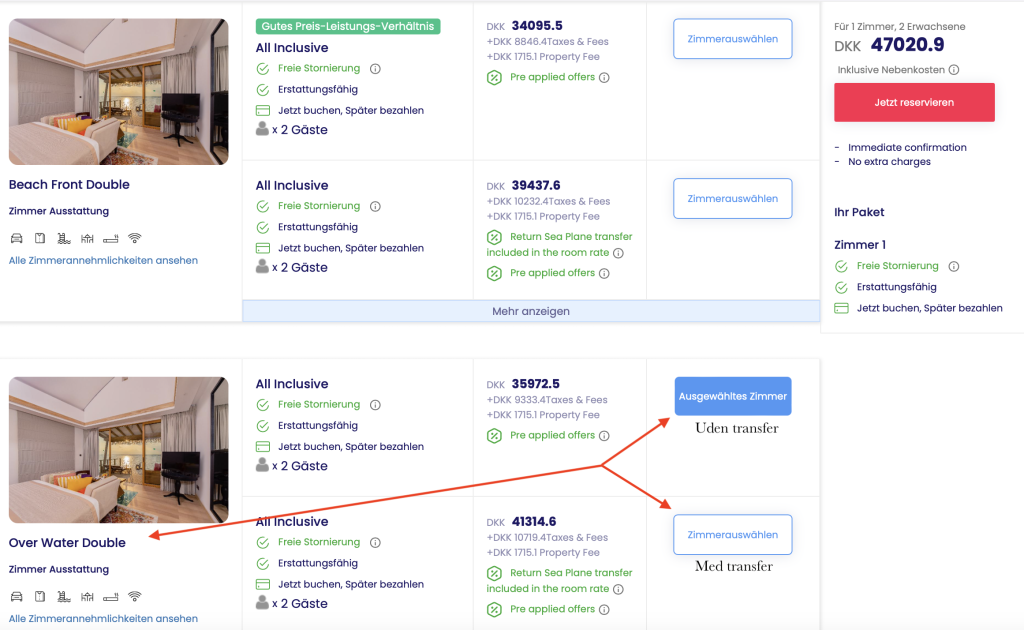The width and height of the screenshot is (1024, 630).
Task: Click info icon beside Inklusive Nebenkosten
Action: pyautogui.click(x=954, y=70)
